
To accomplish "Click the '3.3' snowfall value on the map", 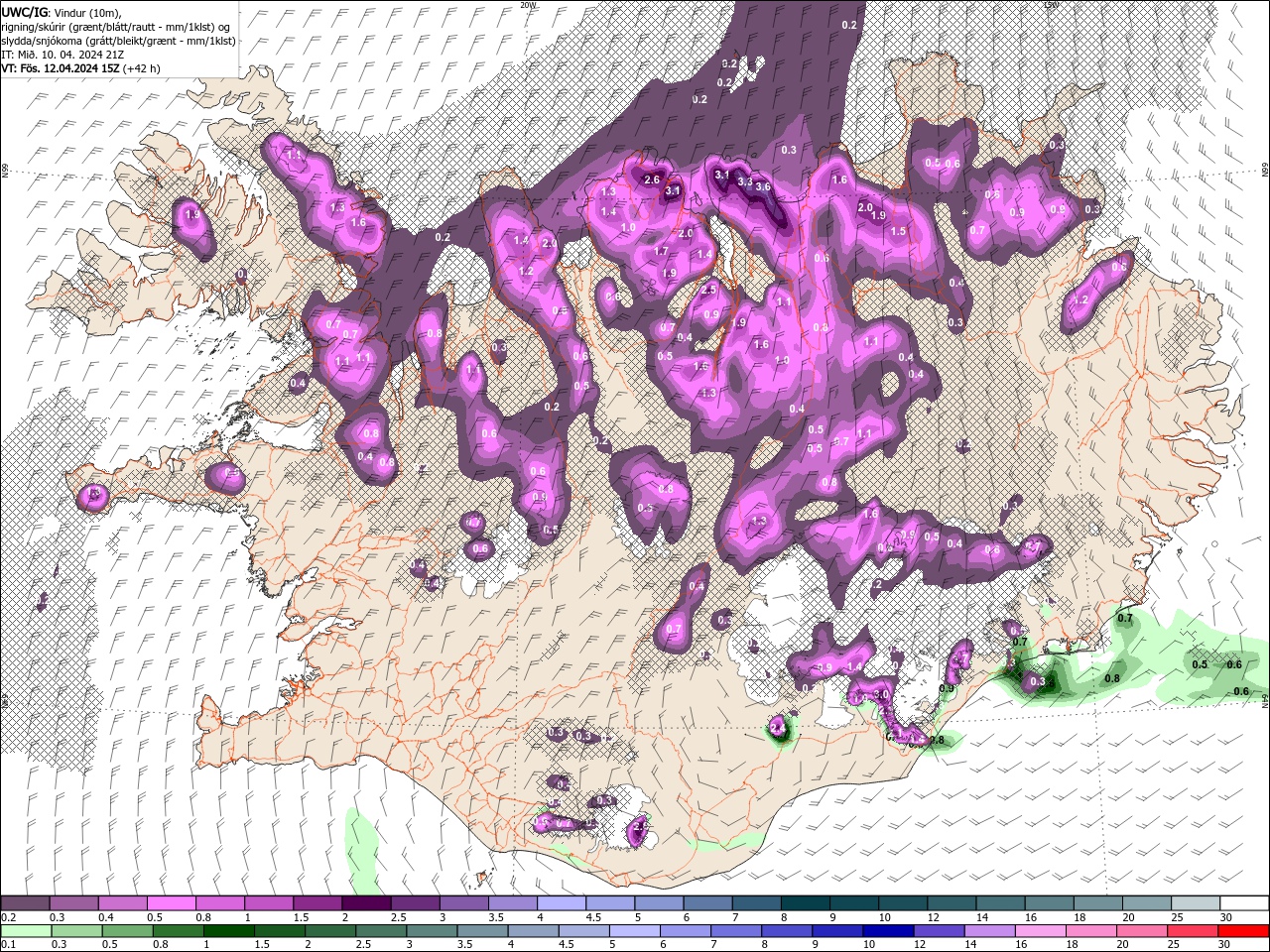I will 745,181.
